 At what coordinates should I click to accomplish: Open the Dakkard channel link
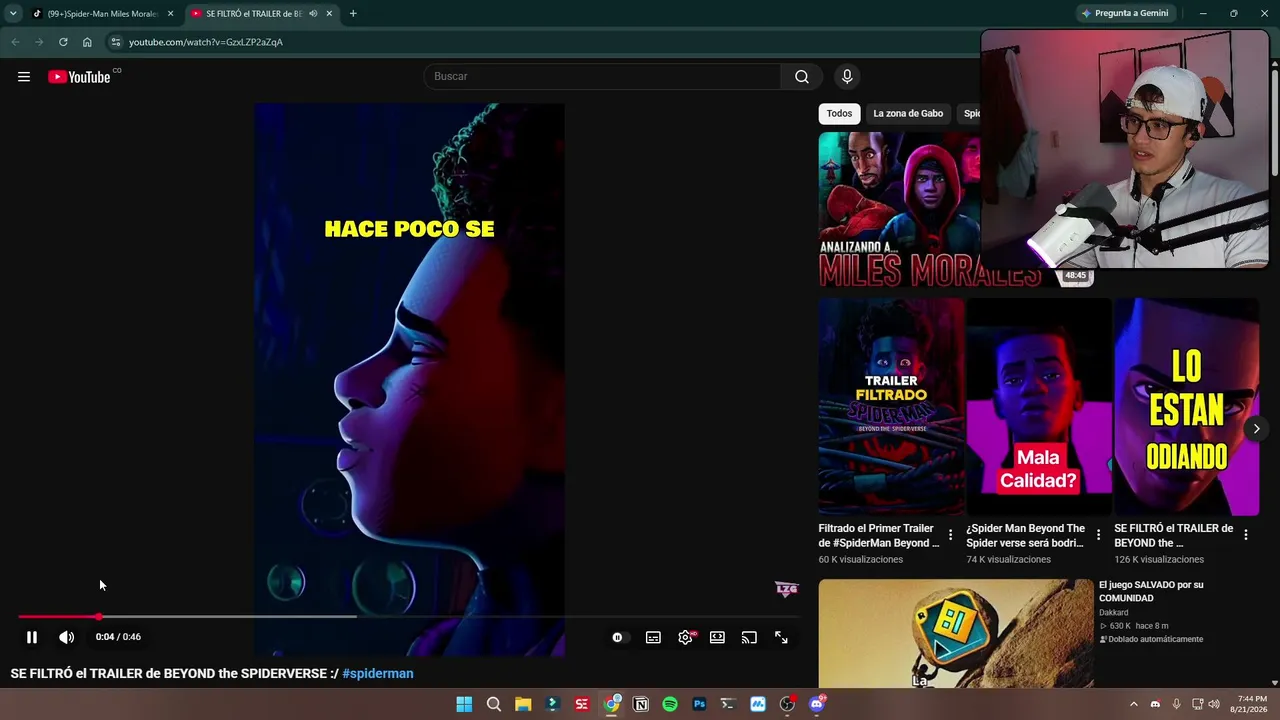1114,613
